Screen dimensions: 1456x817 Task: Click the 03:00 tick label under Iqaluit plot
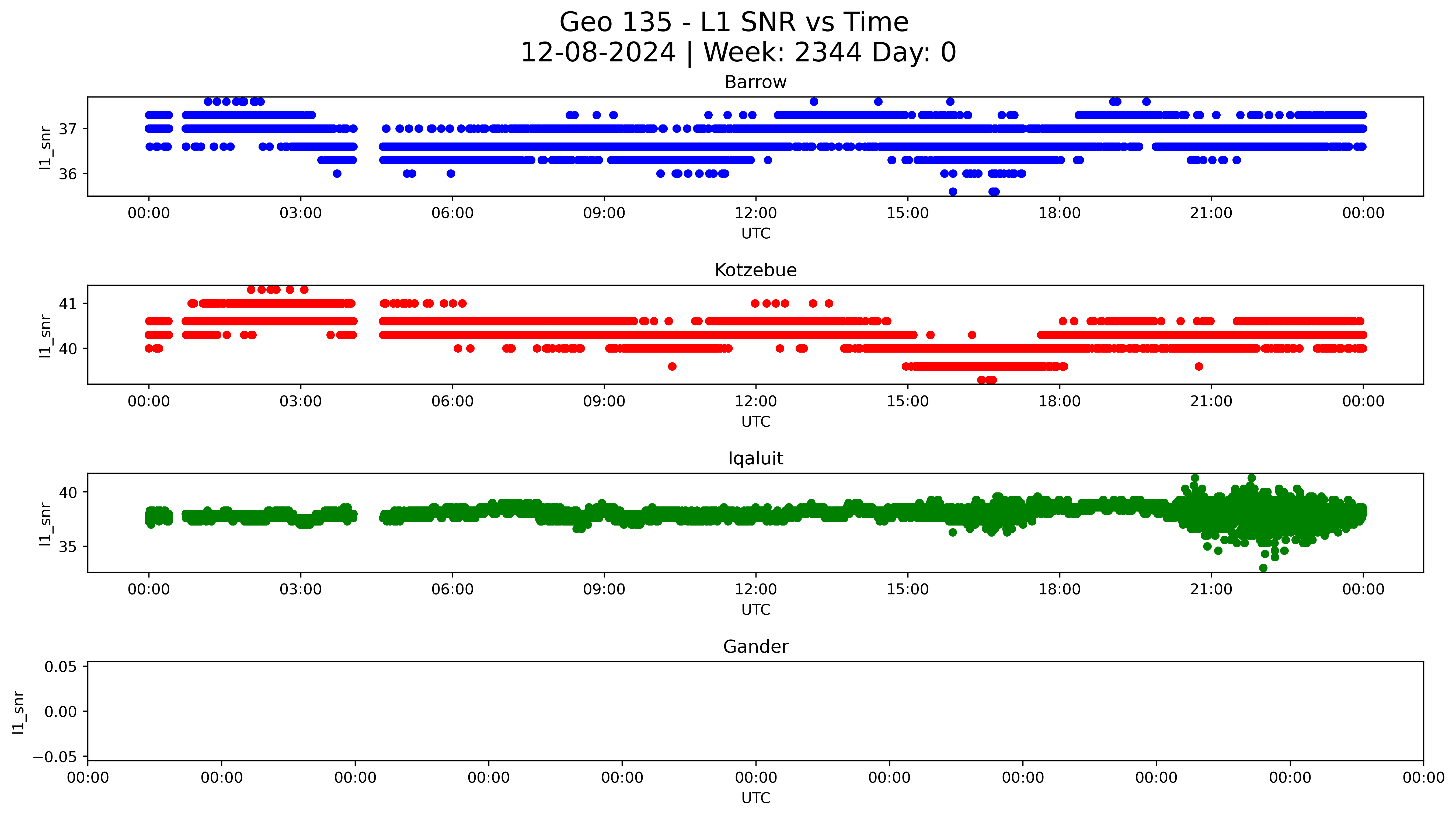pos(300,590)
